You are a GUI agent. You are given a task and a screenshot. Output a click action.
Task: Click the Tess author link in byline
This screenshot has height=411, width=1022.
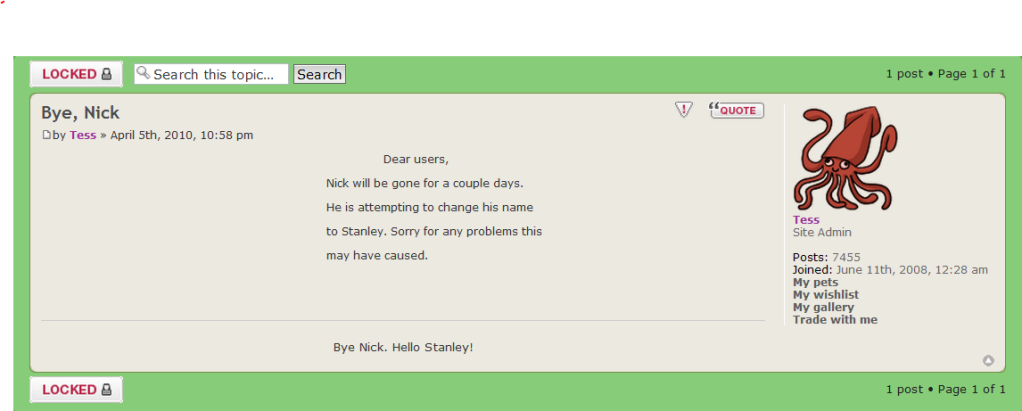[x=83, y=135]
